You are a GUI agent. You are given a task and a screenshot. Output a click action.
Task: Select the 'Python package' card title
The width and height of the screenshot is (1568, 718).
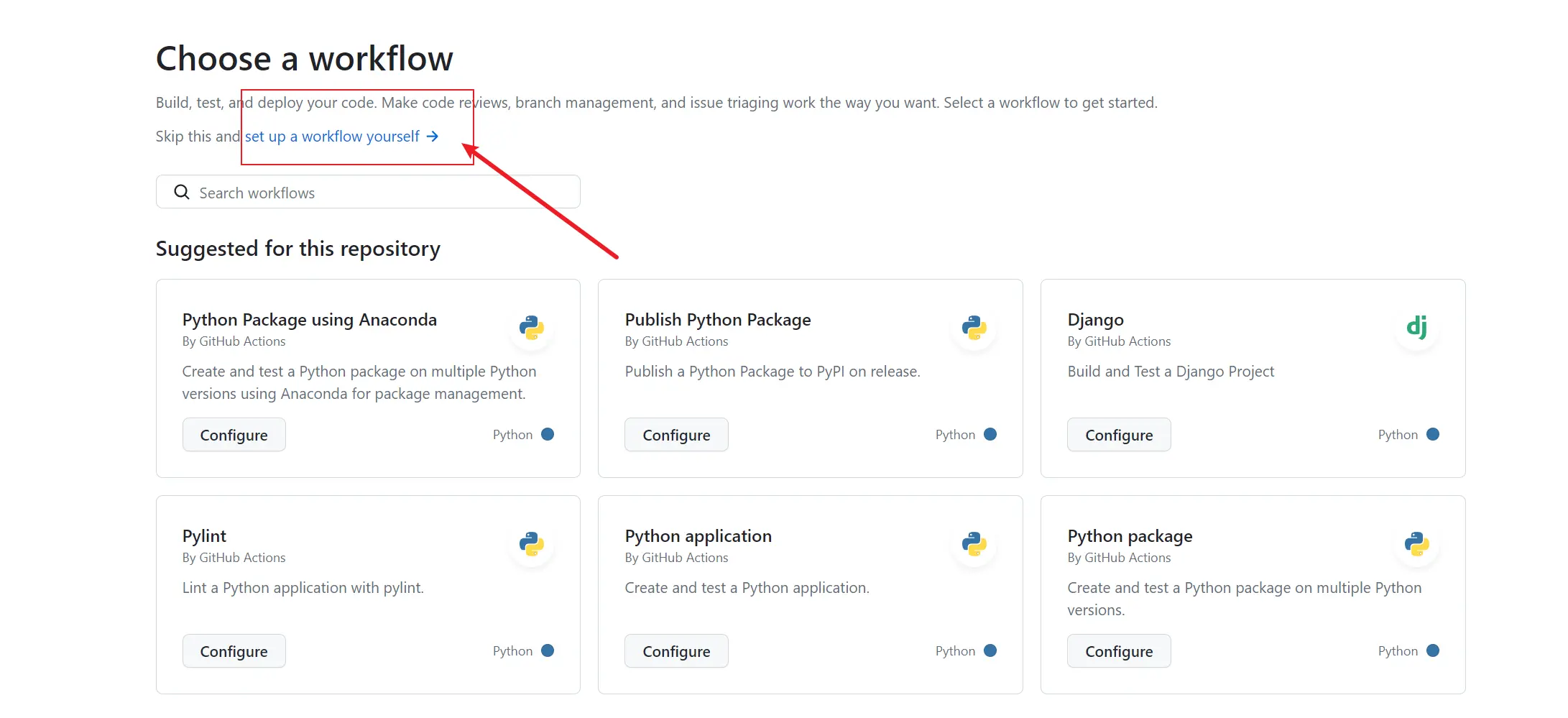(x=1130, y=536)
